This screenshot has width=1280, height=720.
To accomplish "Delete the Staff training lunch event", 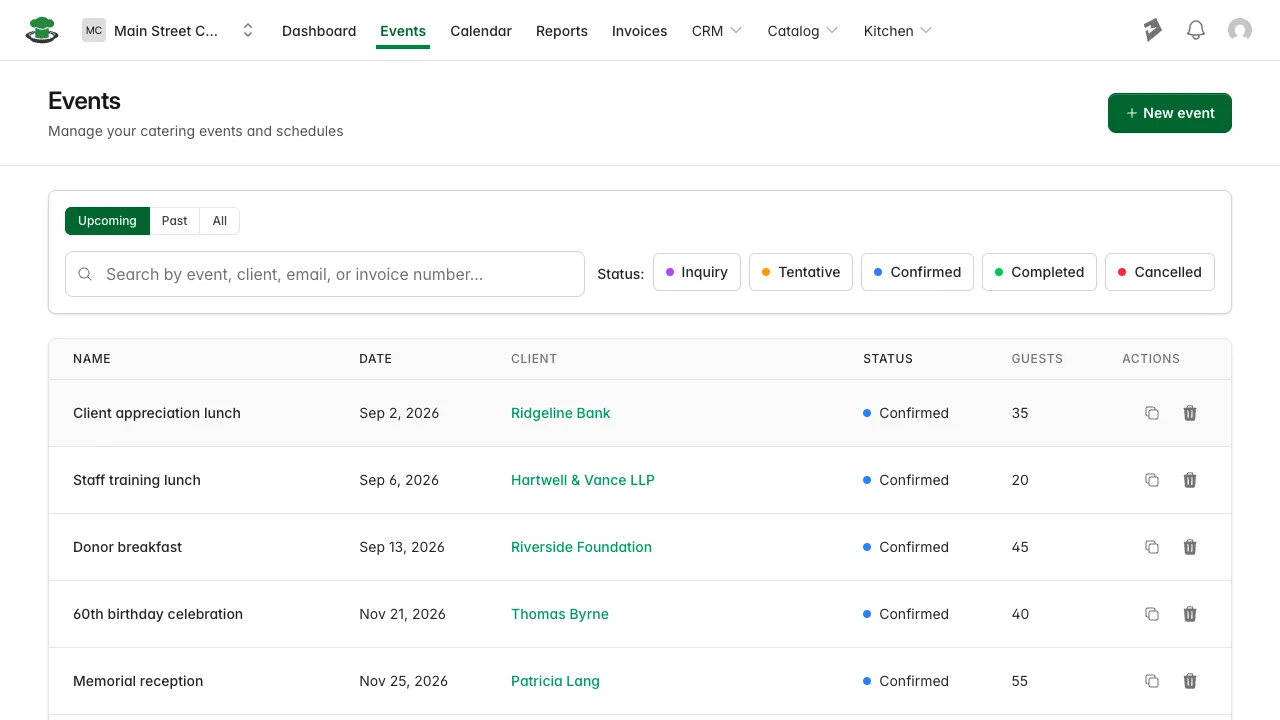I will coord(1190,480).
